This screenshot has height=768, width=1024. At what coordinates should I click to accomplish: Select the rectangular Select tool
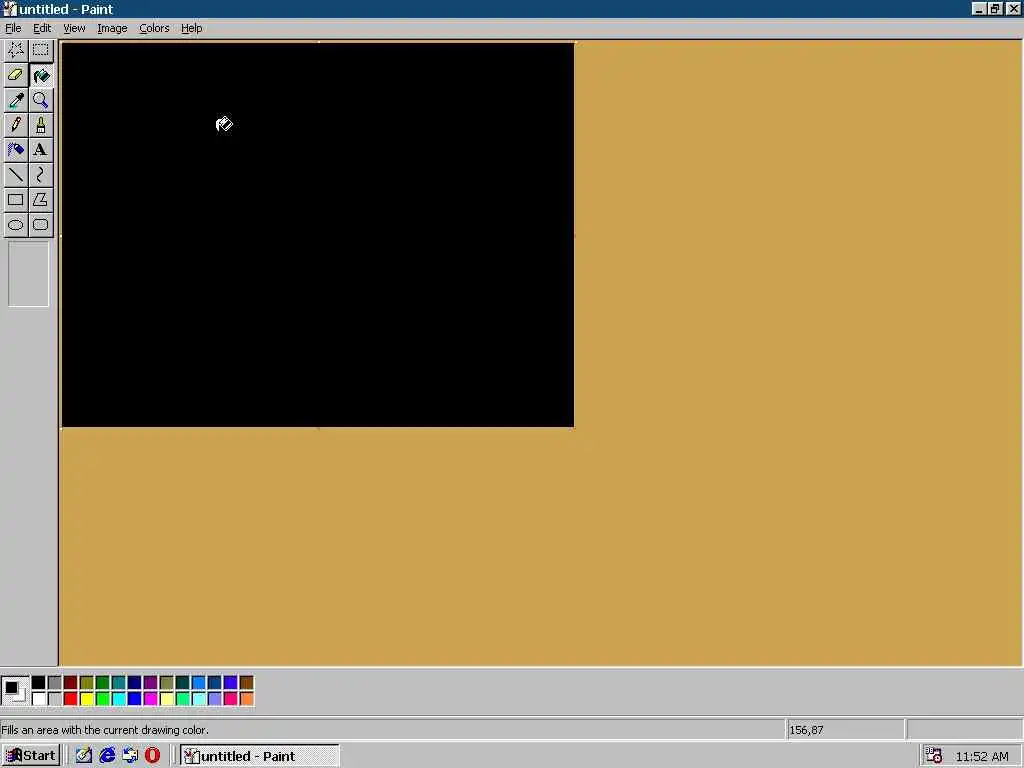pyautogui.click(x=40, y=50)
